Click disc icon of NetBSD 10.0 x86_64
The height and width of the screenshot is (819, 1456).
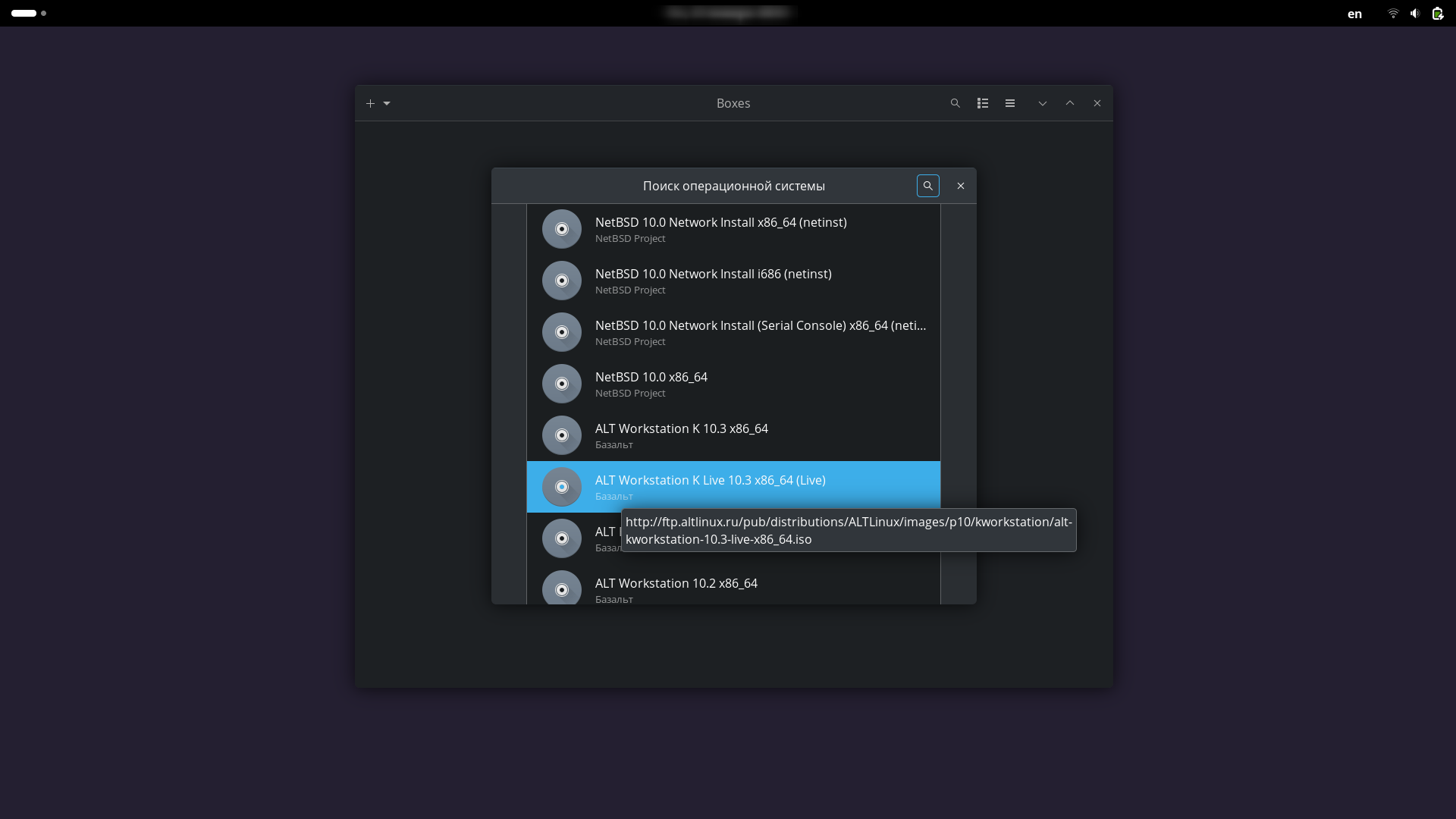562,384
